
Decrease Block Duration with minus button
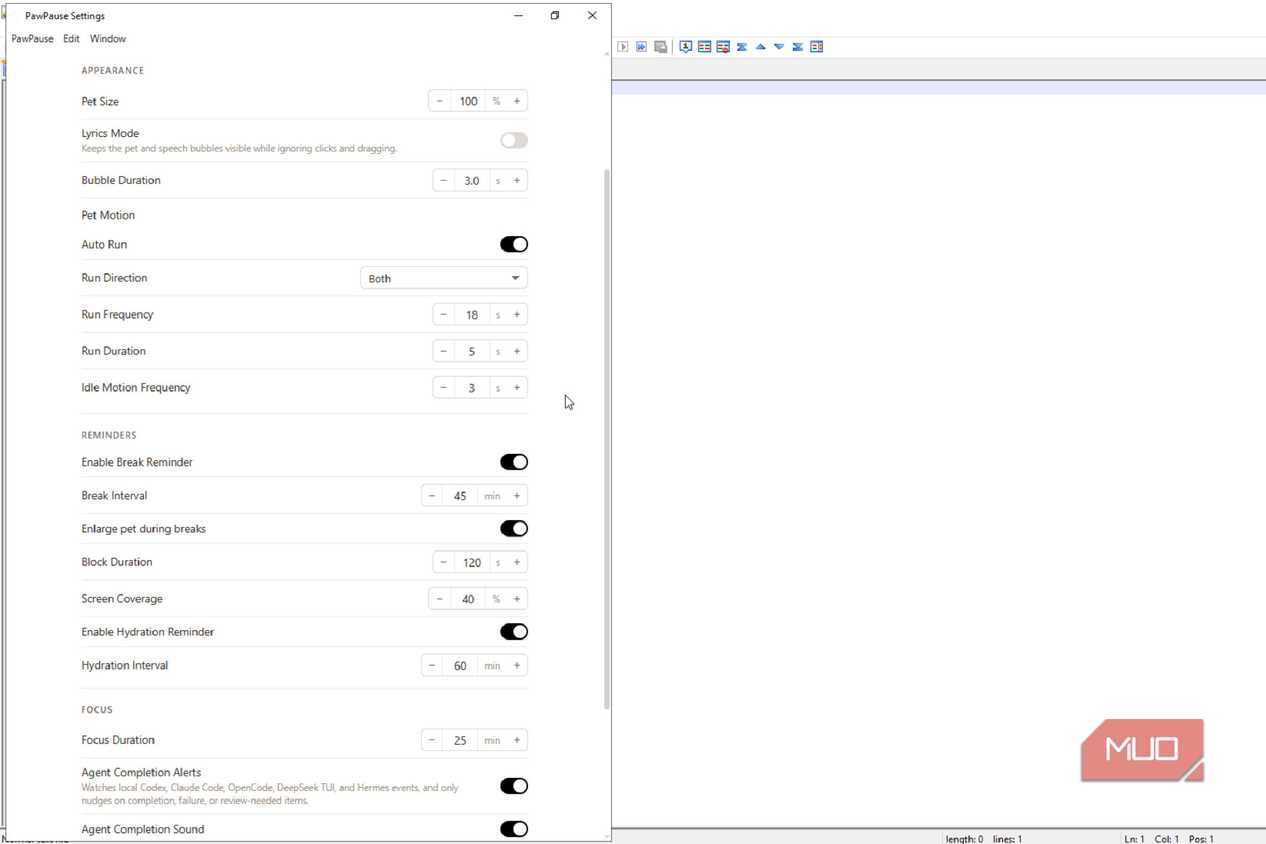[444, 562]
